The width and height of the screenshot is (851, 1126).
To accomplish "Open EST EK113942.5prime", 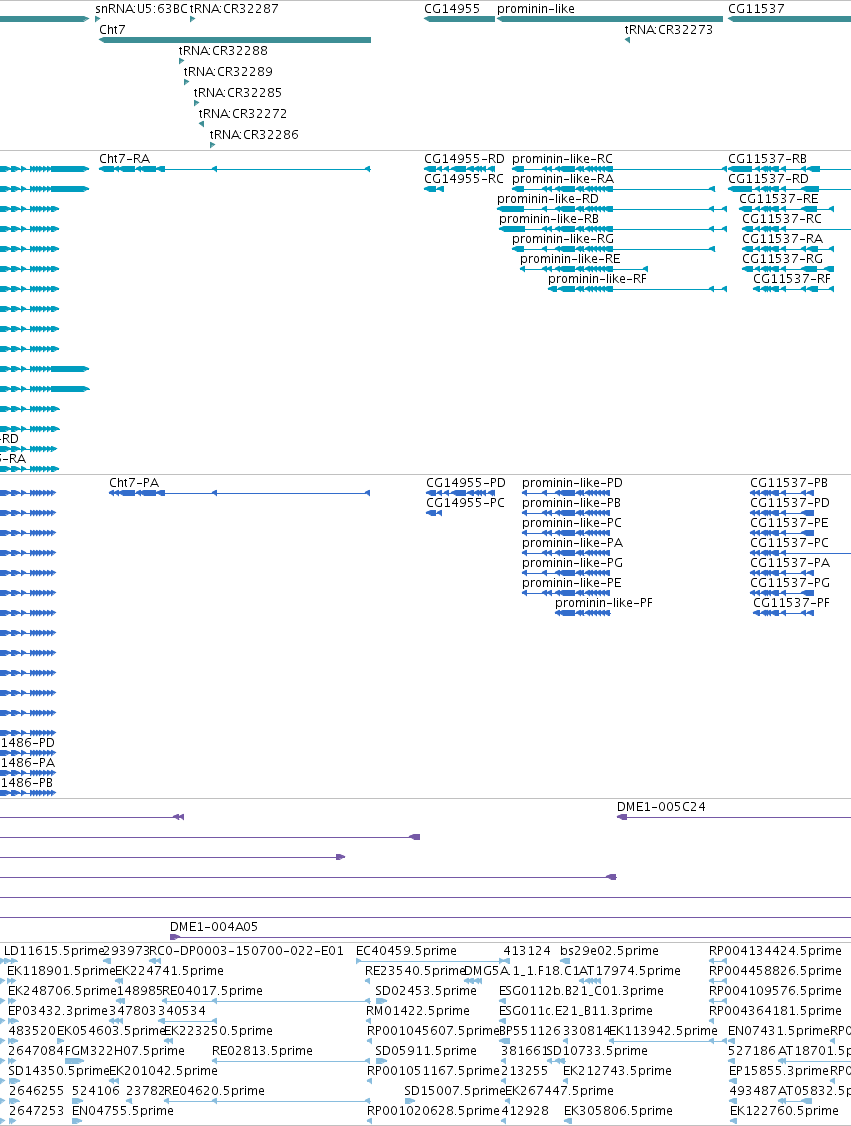I will pos(663,1031).
